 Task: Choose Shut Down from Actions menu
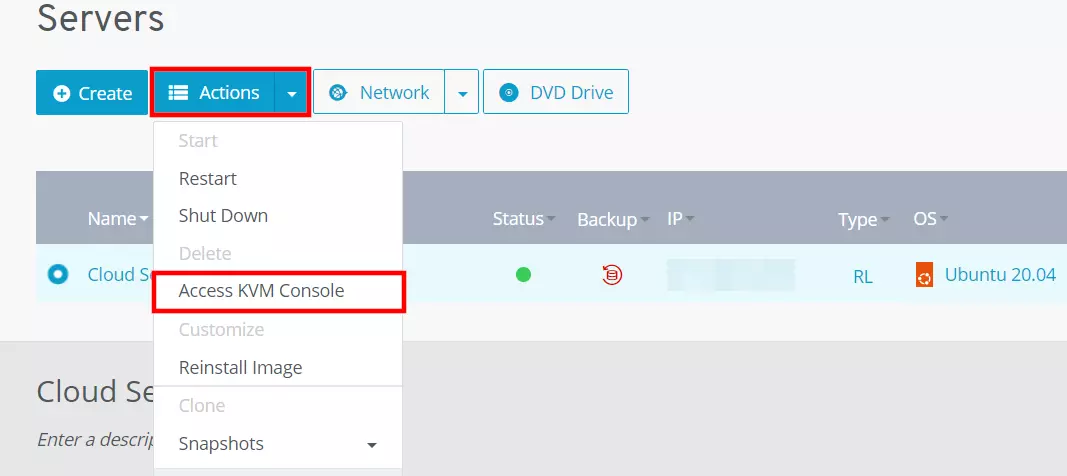coord(278,216)
